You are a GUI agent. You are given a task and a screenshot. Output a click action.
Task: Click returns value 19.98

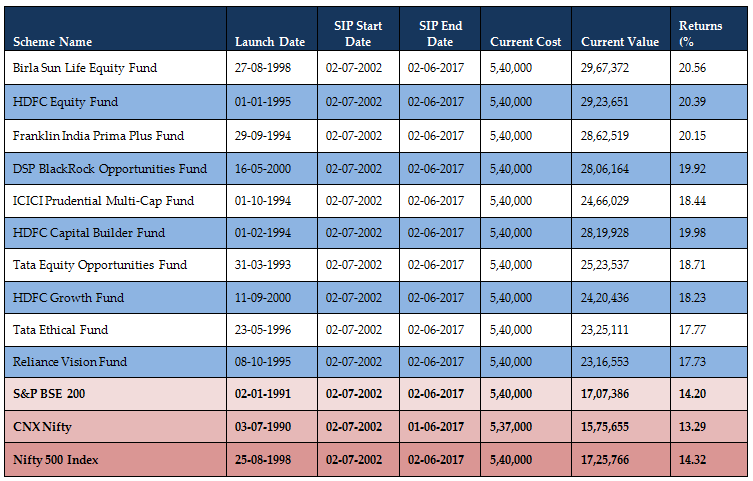(x=692, y=233)
